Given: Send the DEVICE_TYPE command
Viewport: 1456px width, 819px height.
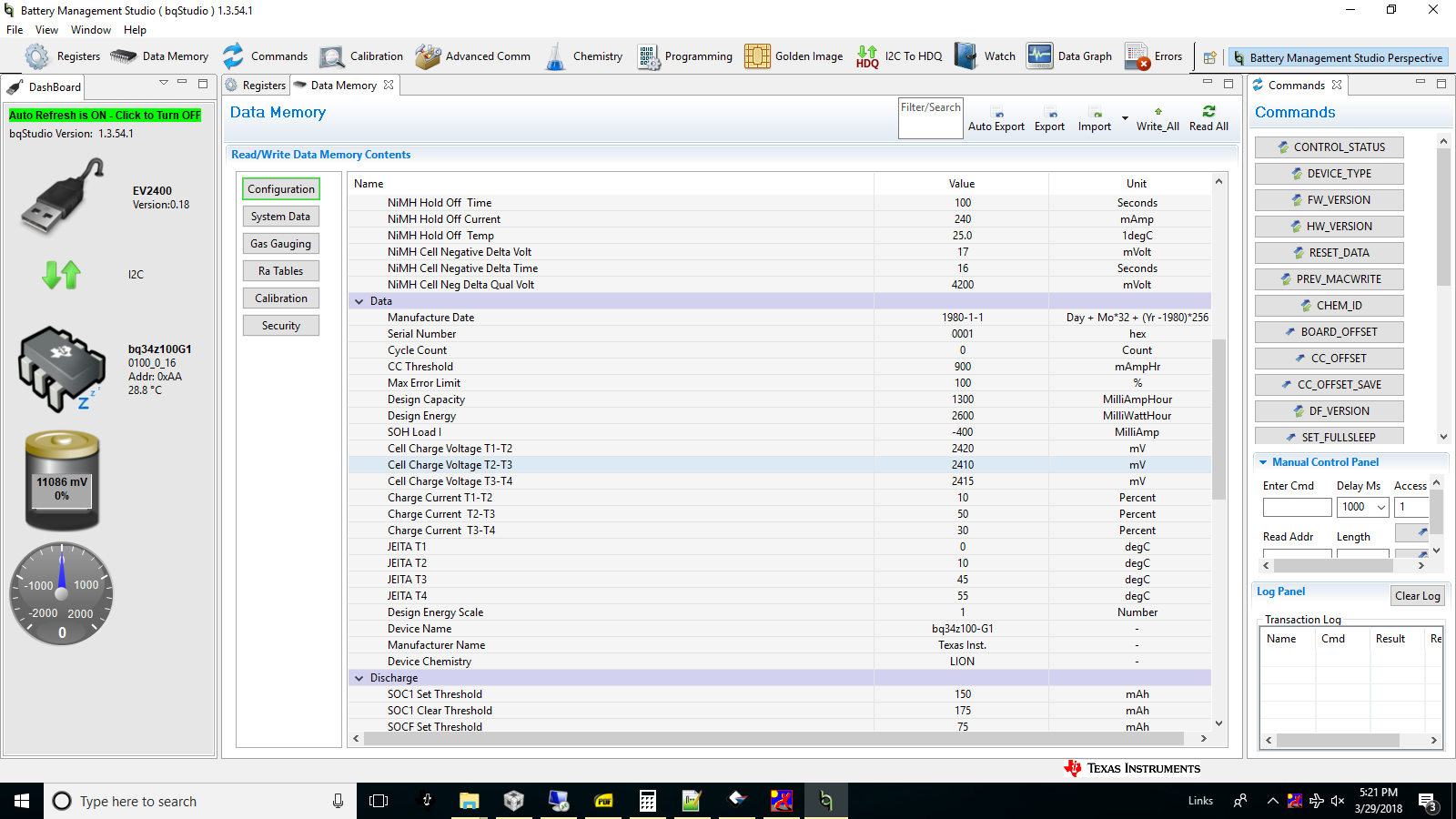Looking at the screenshot, I should [1330, 174].
